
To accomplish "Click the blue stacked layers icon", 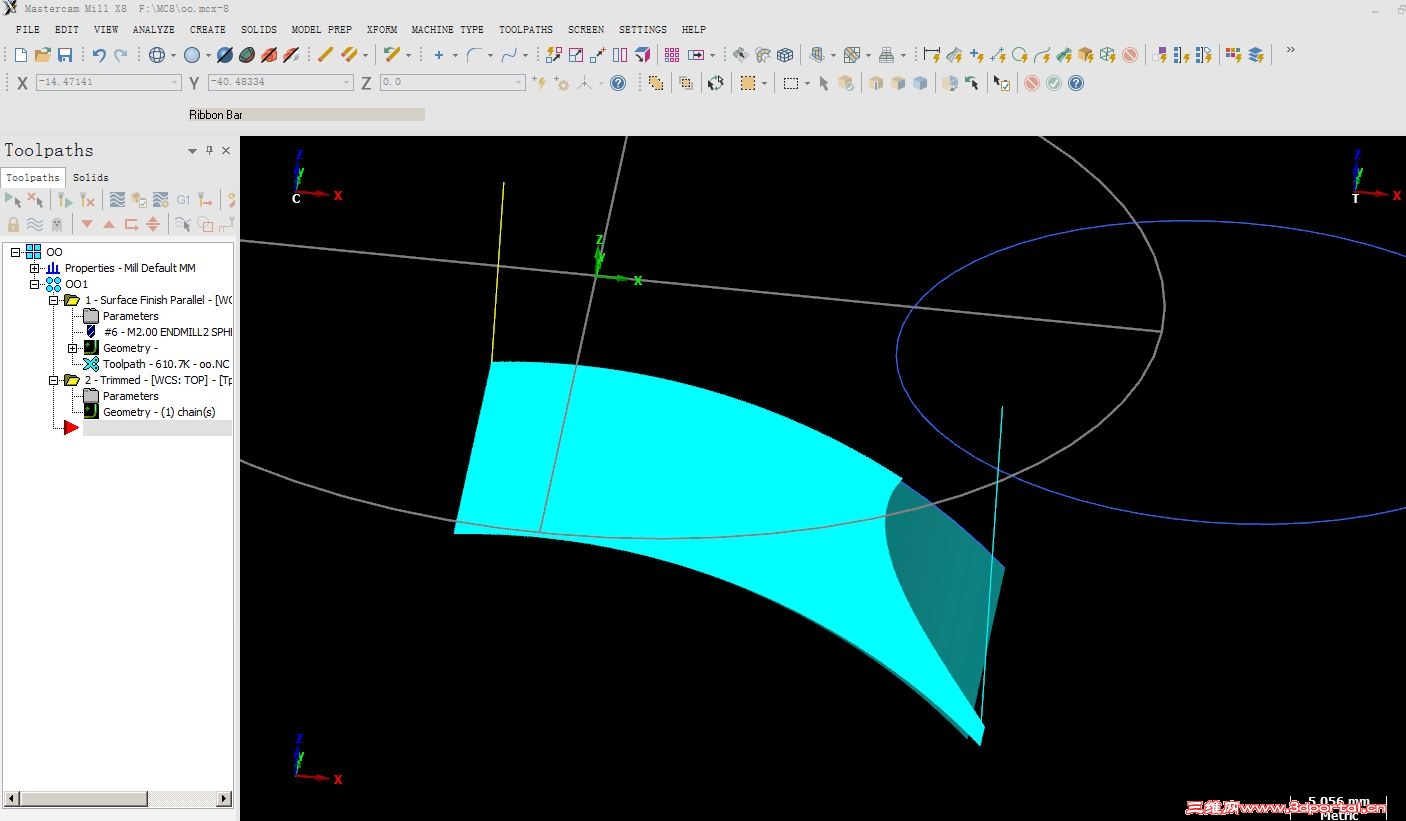I will click(1256, 55).
